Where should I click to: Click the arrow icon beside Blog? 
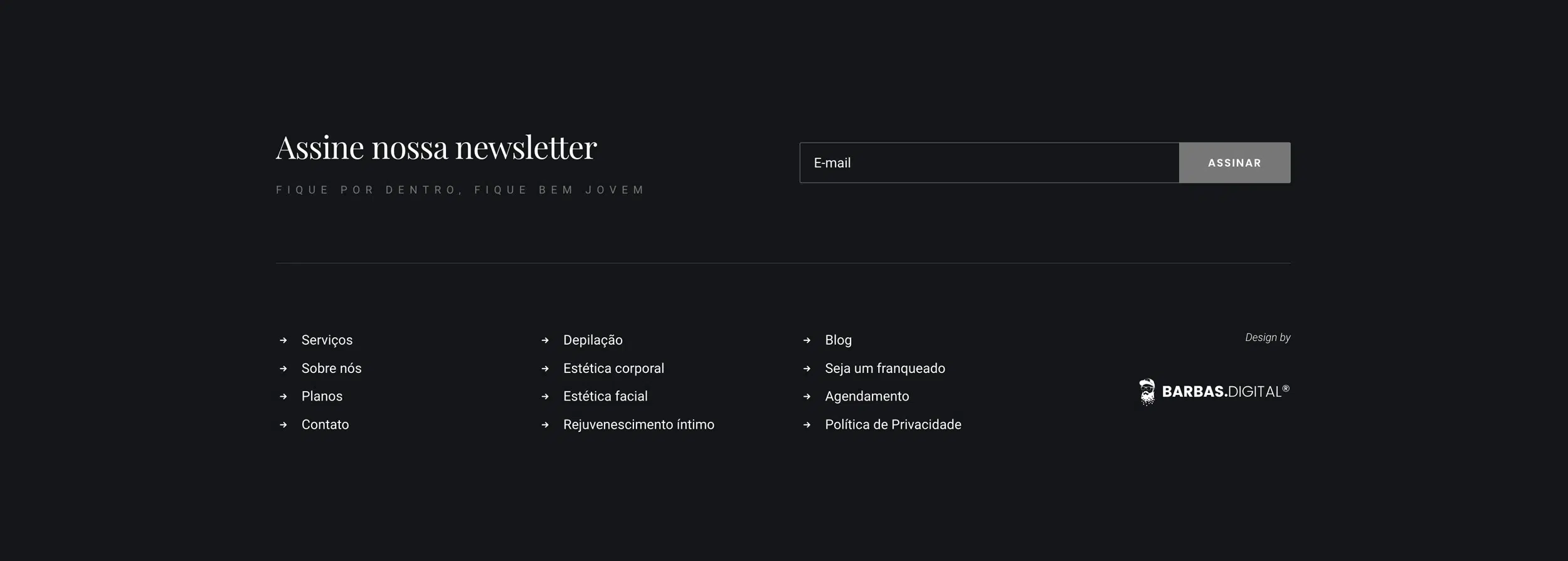pyautogui.click(x=807, y=340)
